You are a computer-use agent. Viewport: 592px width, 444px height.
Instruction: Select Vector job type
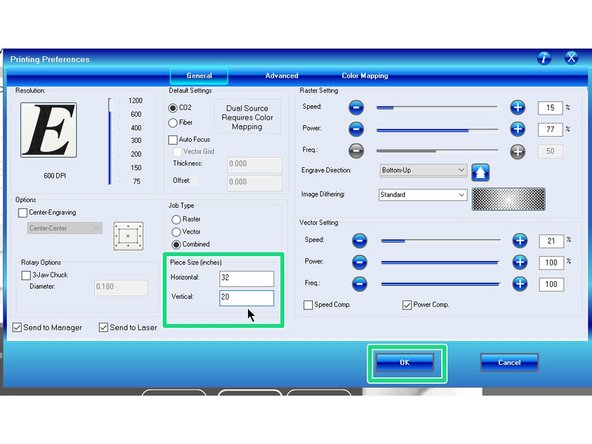176,232
